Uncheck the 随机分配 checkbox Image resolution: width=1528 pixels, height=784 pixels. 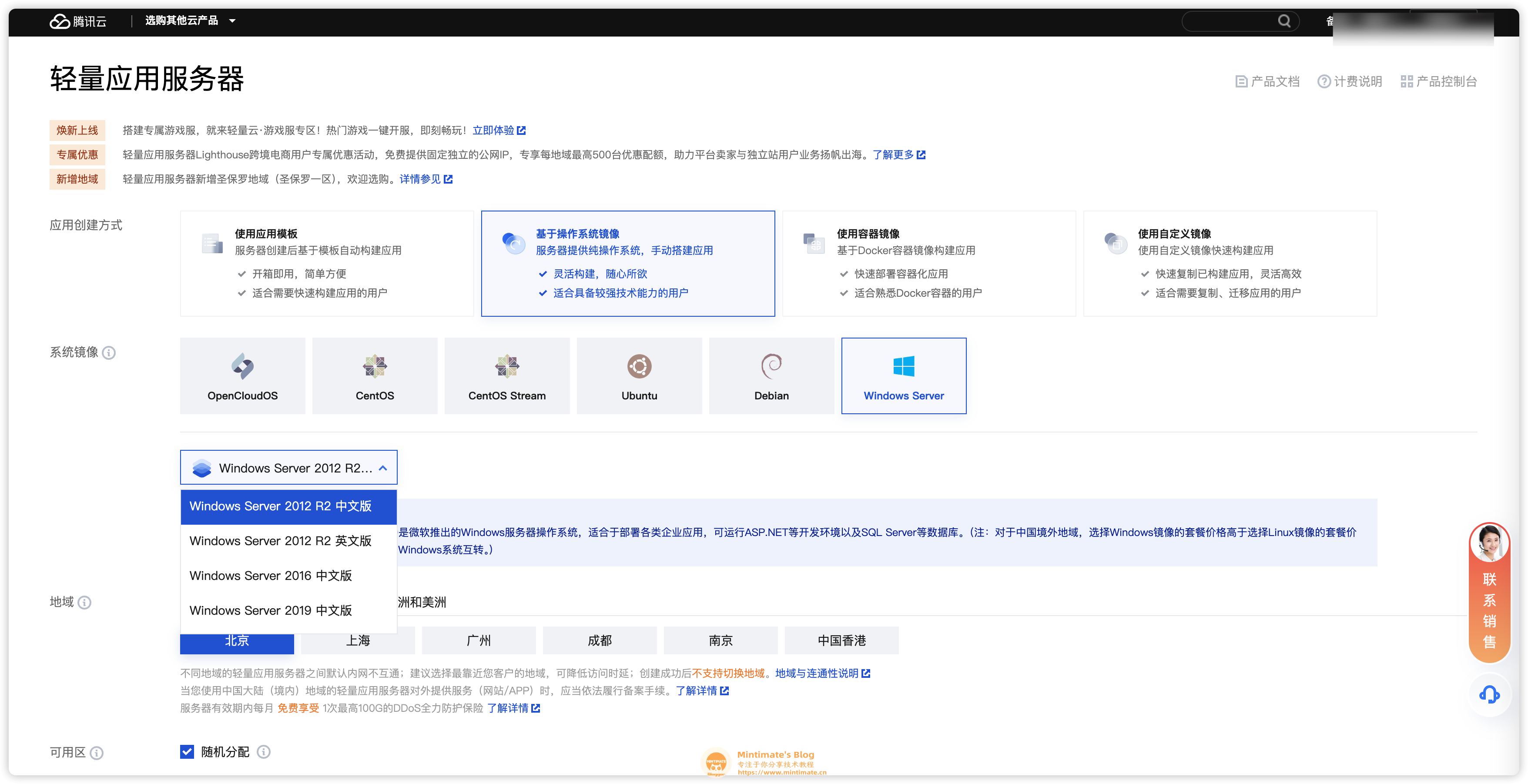tap(188, 752)
